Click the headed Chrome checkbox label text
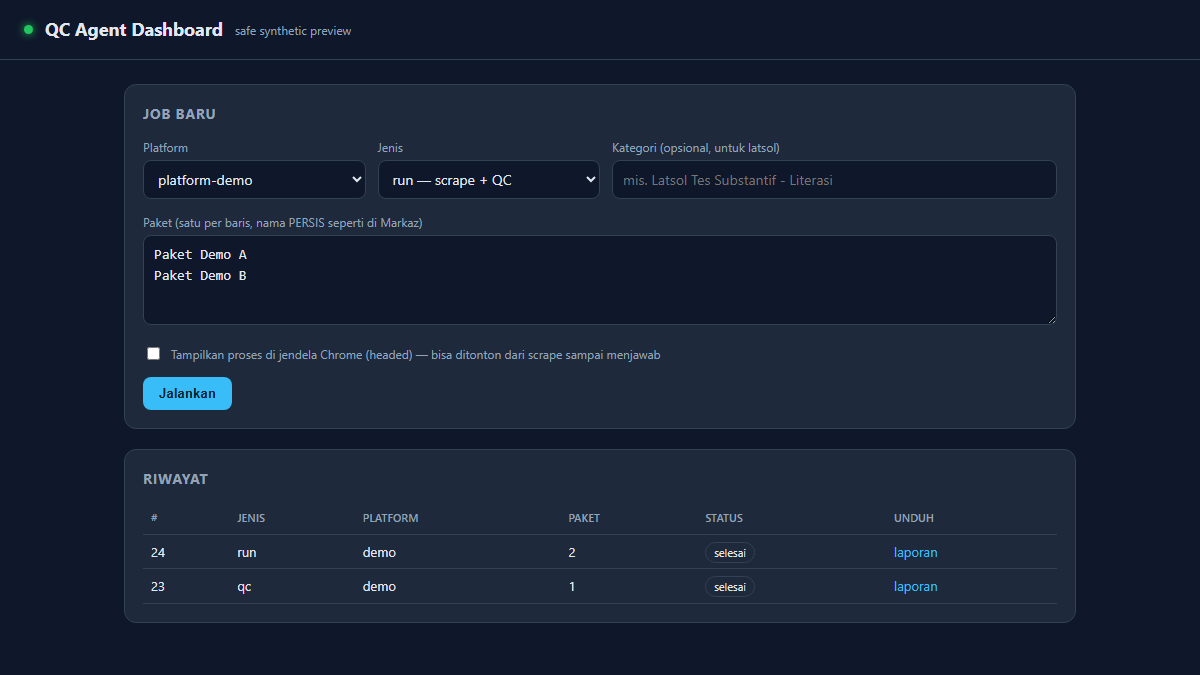The height and width of the screenshot is (675, 1200). [415, 355]
